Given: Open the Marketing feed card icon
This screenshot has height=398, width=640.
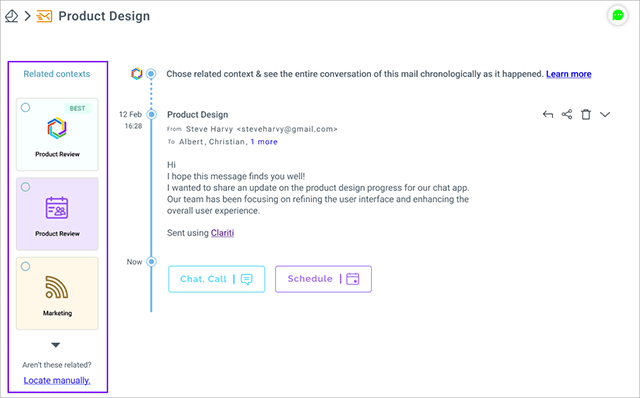Looking at the screenshot, I should point(57,287).
